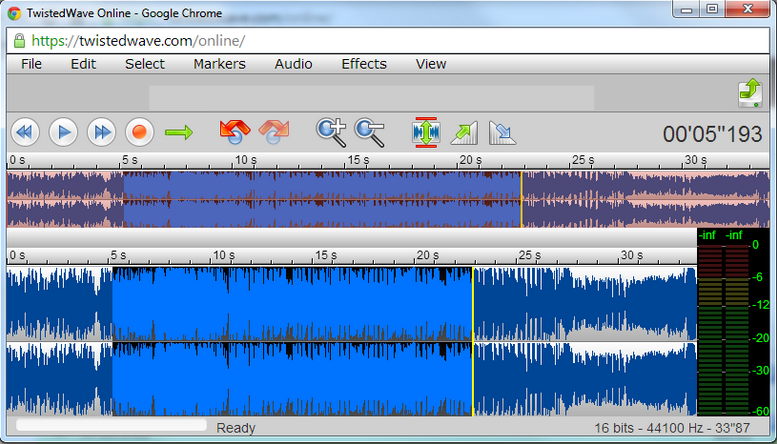777x444 pixels.
Task: Click the horizontal scroll strip under the overview waveform
Action: pos(352,238)
